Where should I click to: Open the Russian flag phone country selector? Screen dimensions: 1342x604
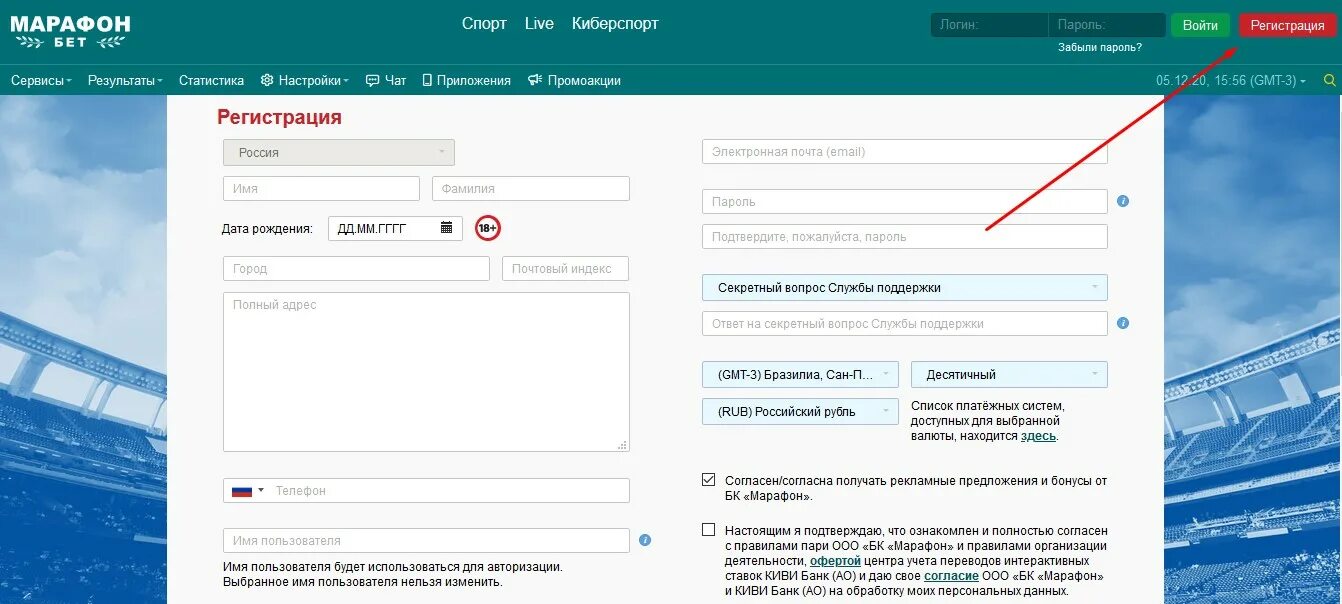tap(248, 491)
